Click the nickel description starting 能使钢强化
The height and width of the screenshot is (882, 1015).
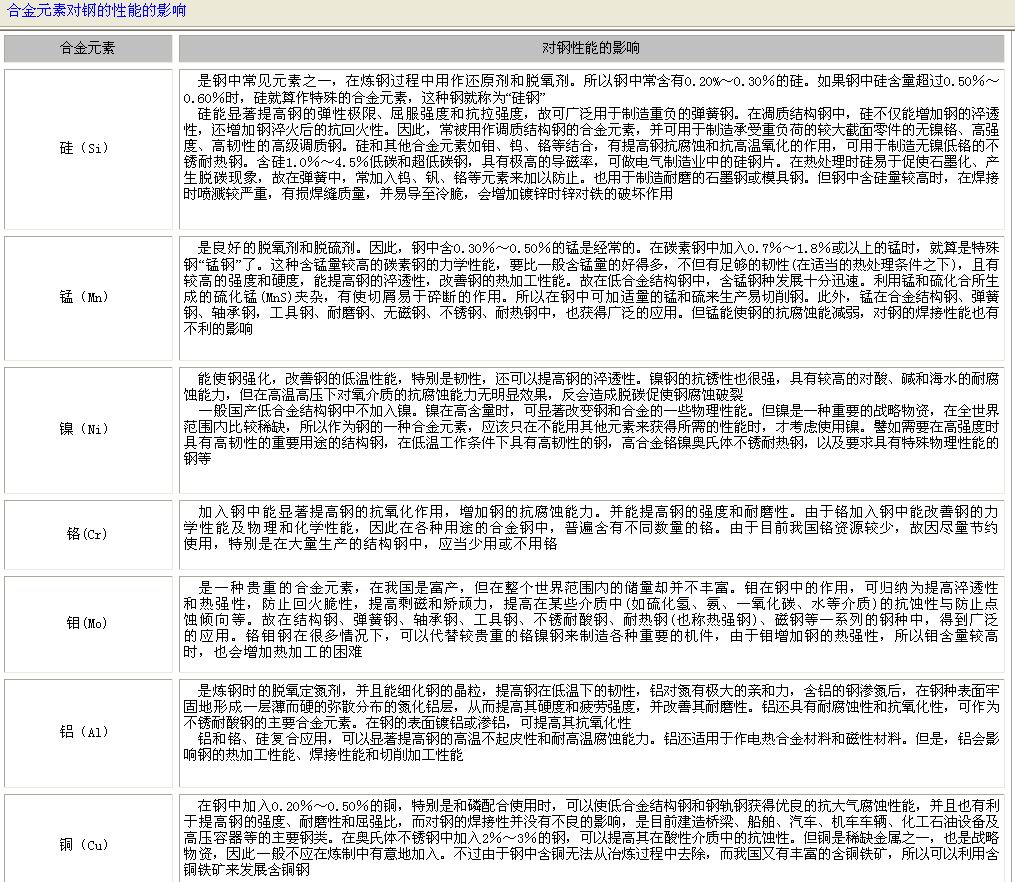592,430
